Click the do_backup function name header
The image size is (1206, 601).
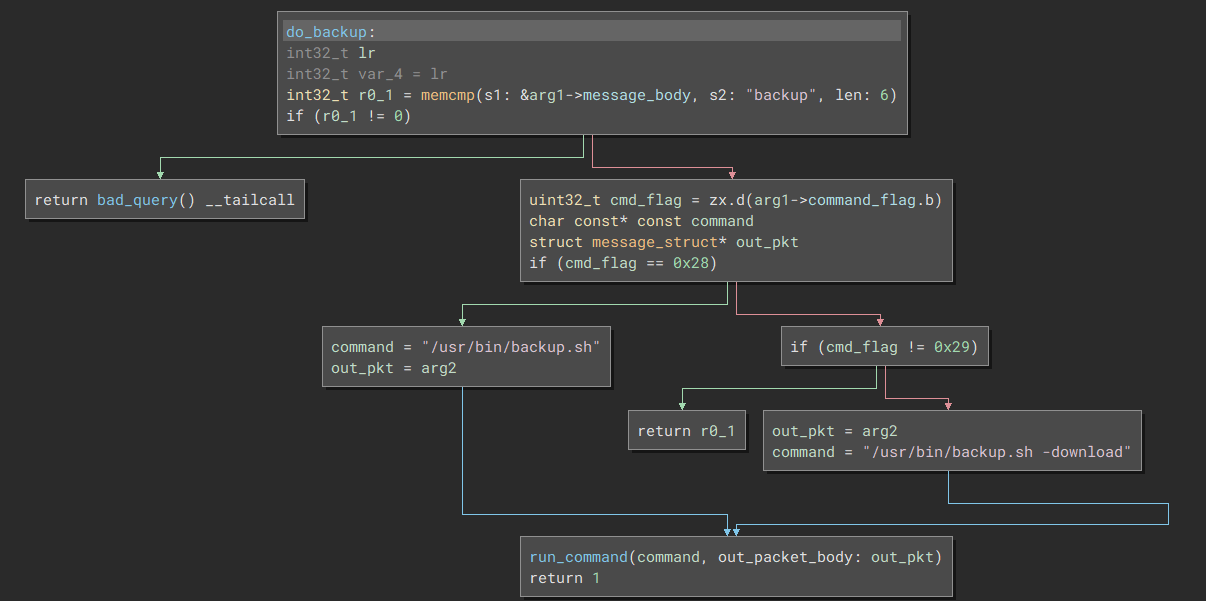point(326,32)
